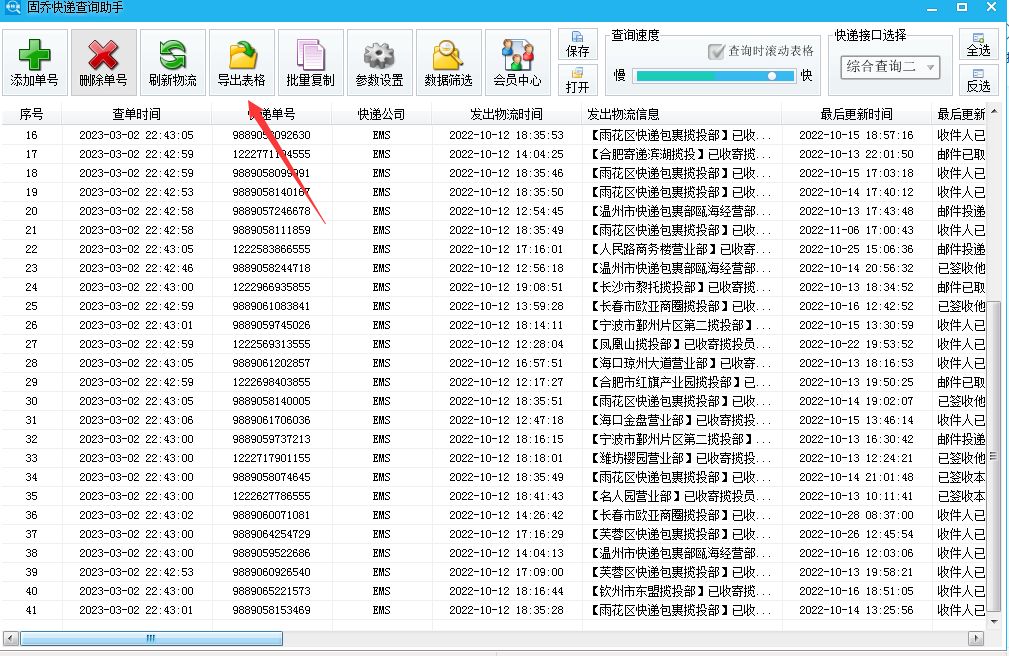Sort by 最后更新时间 column header
The width and height of the screenshot is (1009, 656).
(x=856, y=114)
